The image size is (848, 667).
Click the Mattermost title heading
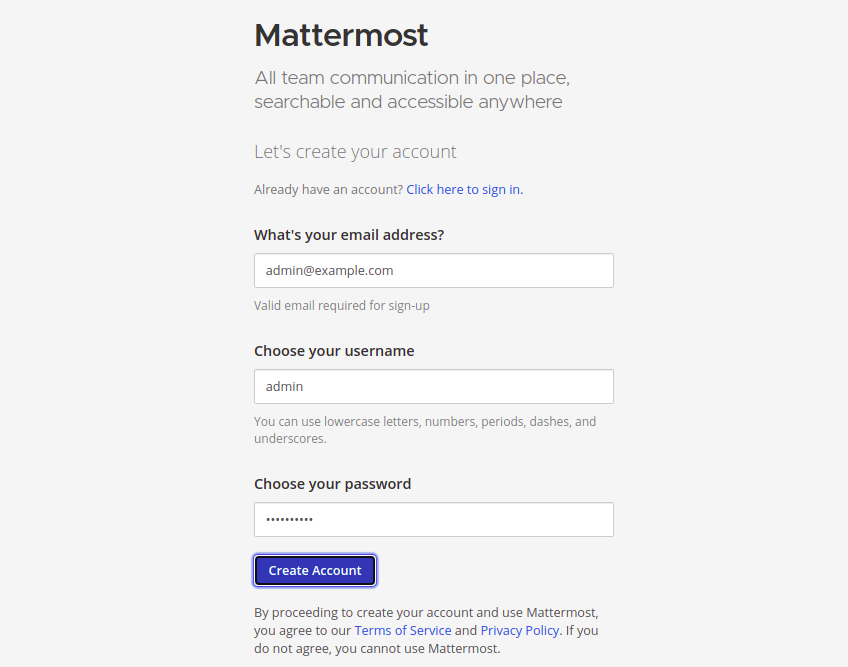(341, 35)
